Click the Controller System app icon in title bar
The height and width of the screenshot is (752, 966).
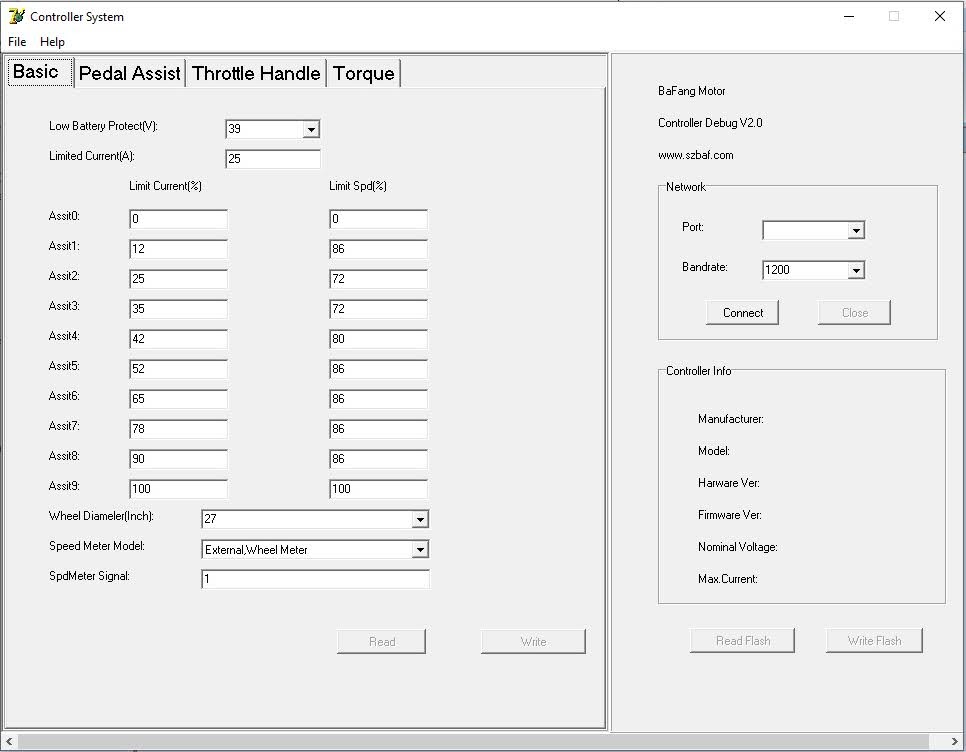click(x=16, y=16)
